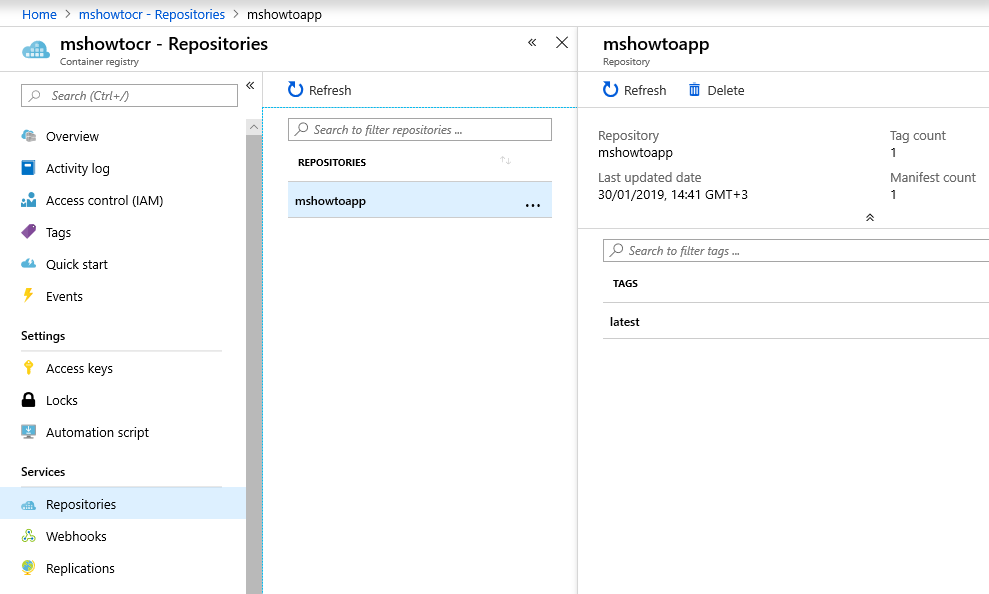Select Repositories in Services section
The width and height of the screenshot is (989, 594).
123,504
